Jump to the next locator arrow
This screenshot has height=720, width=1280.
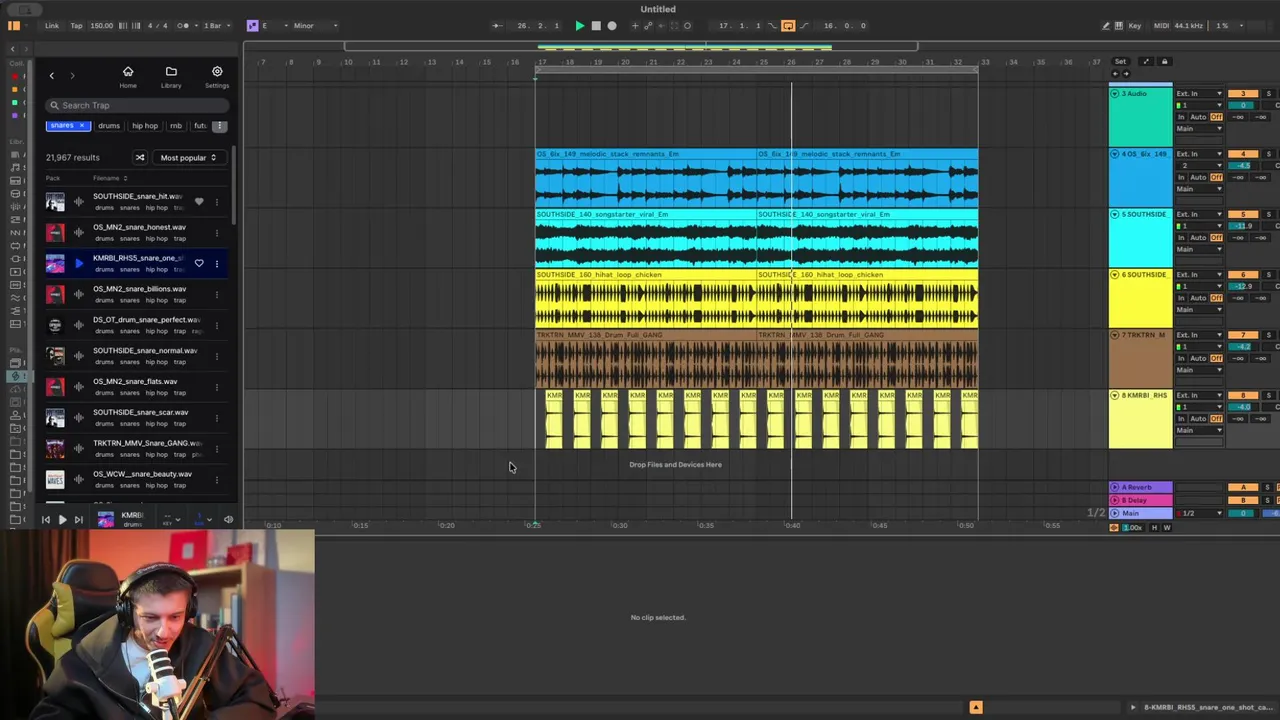tap(1126, 73)
